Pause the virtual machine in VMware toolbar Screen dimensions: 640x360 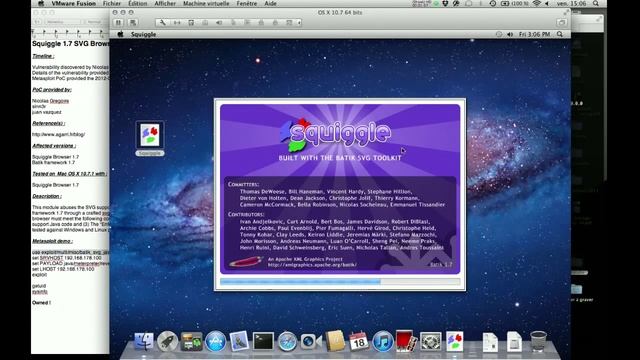point(118,23)
